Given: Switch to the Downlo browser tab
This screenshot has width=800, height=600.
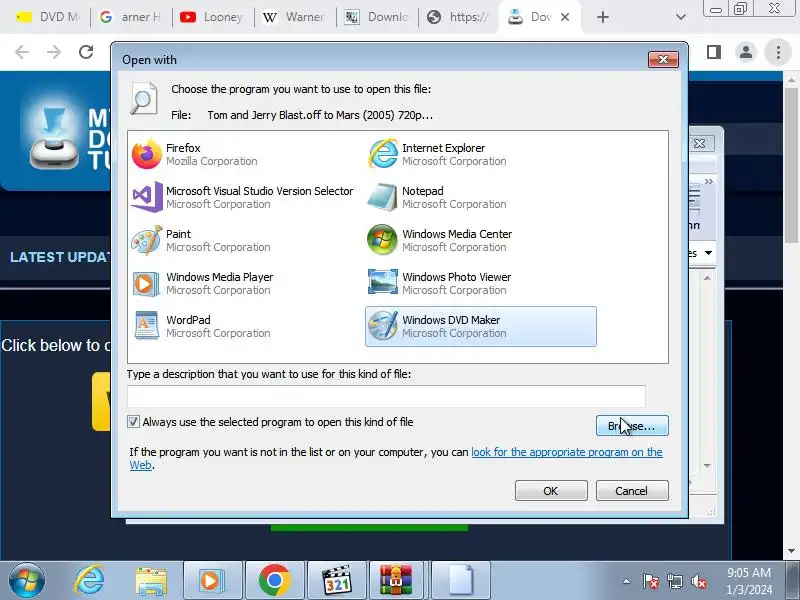Looking at the screenshot, I should click(377, 17).
